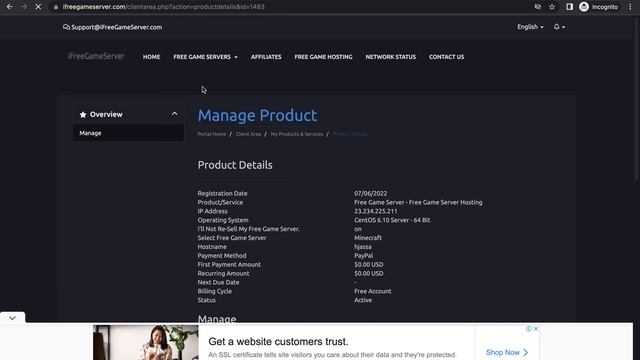Bookmark this page with star icon
This screenshot has width=640, height=360.
(x=552, y=7)
